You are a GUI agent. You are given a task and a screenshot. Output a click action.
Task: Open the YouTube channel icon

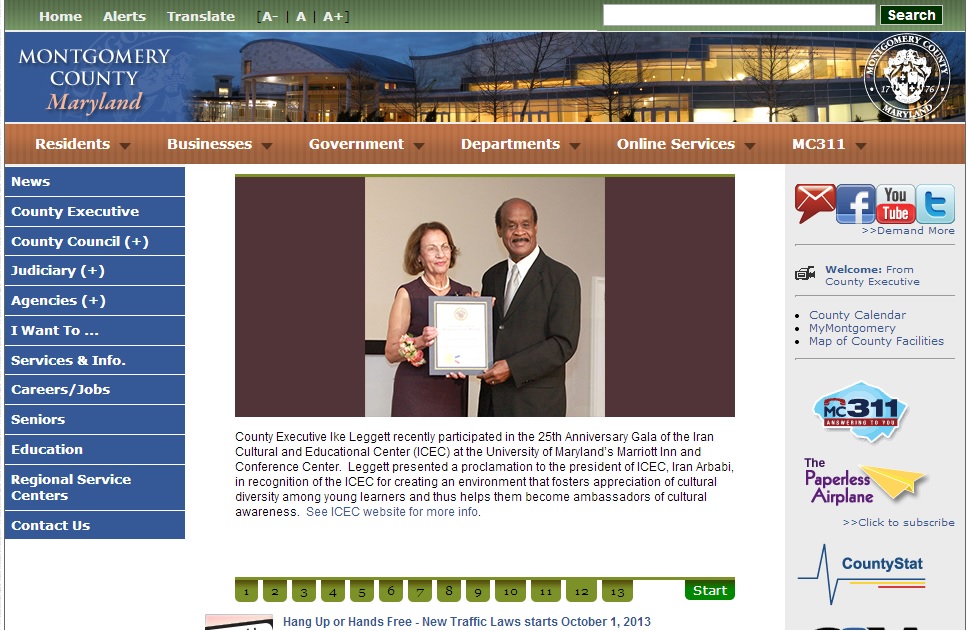[x=895, y=204]
